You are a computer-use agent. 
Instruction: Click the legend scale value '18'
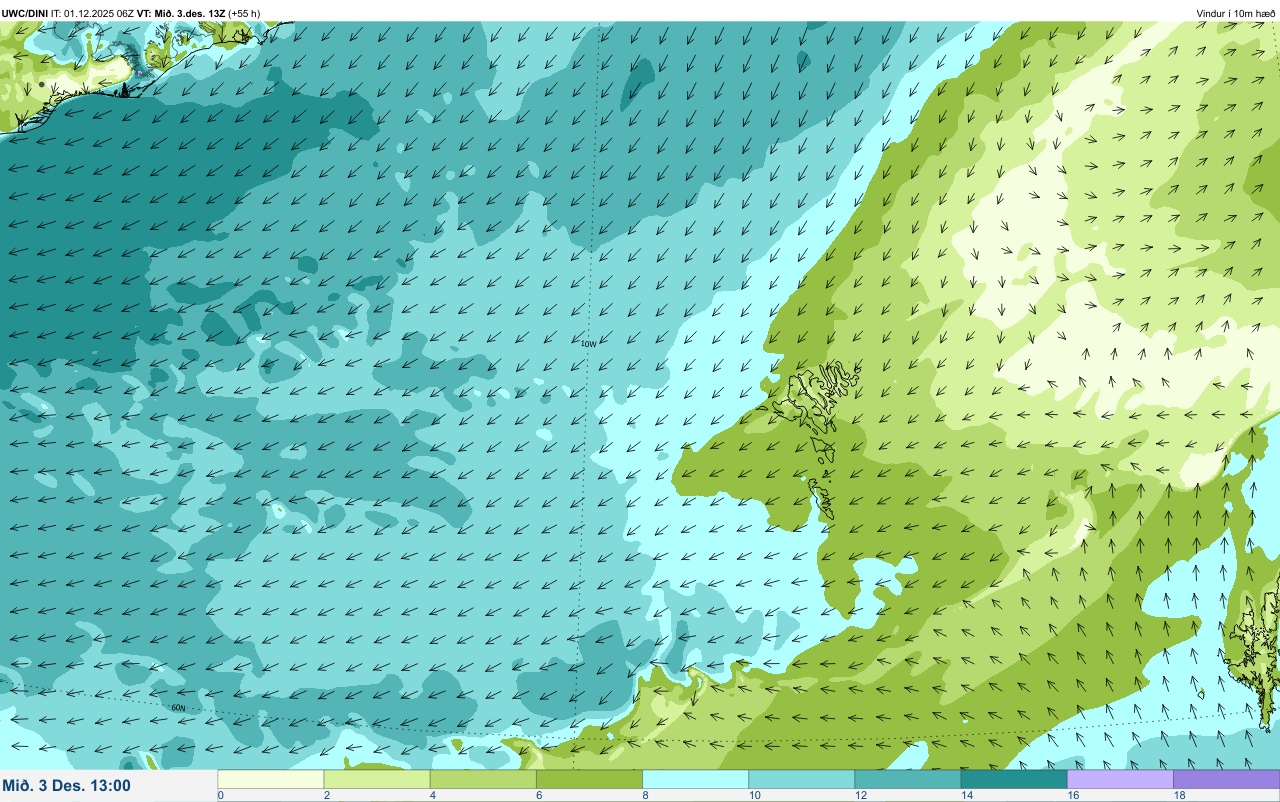[1178, 796]
